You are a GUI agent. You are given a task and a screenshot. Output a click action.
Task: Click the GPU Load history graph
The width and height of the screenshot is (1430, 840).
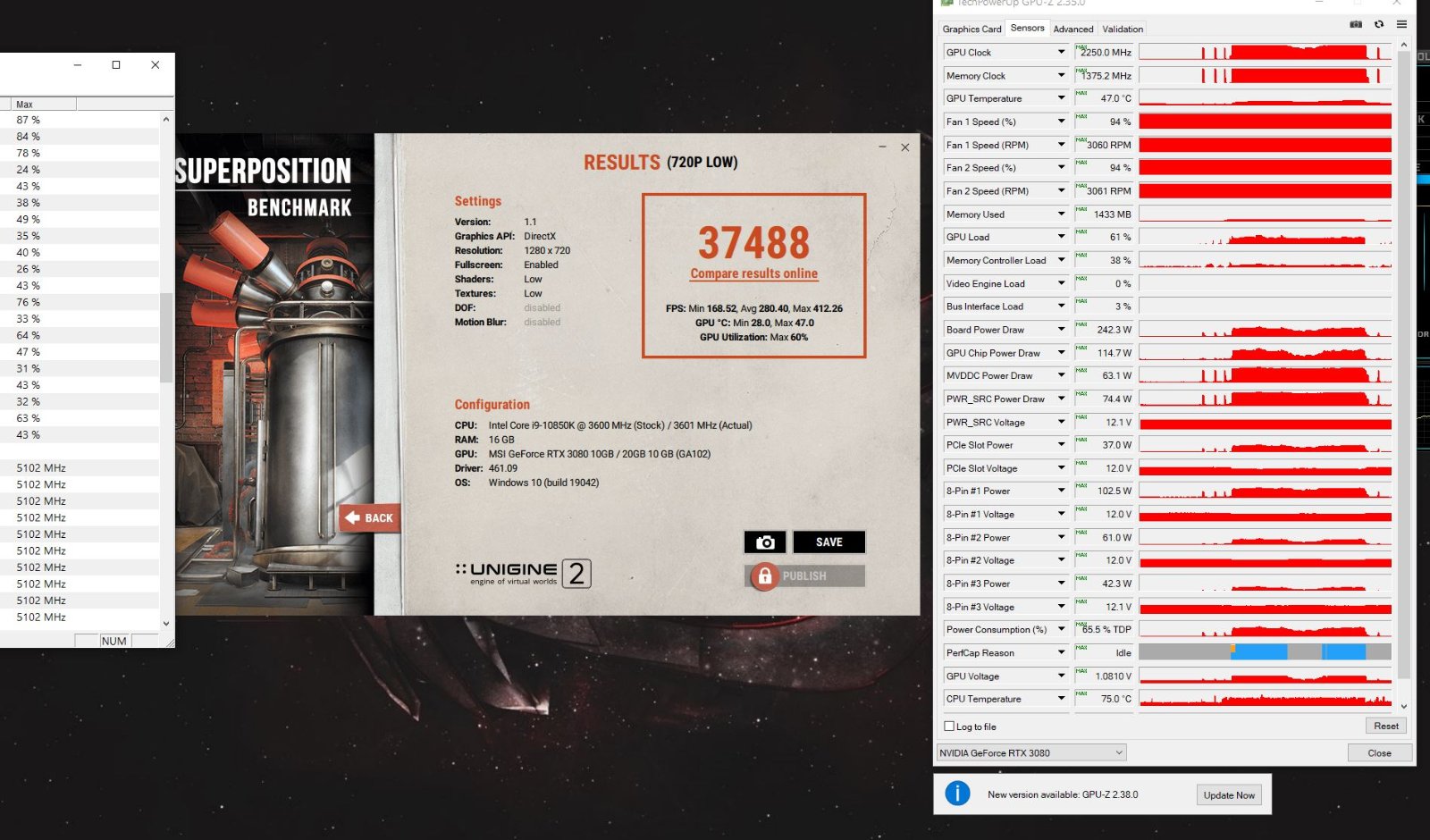point(1265,237)
